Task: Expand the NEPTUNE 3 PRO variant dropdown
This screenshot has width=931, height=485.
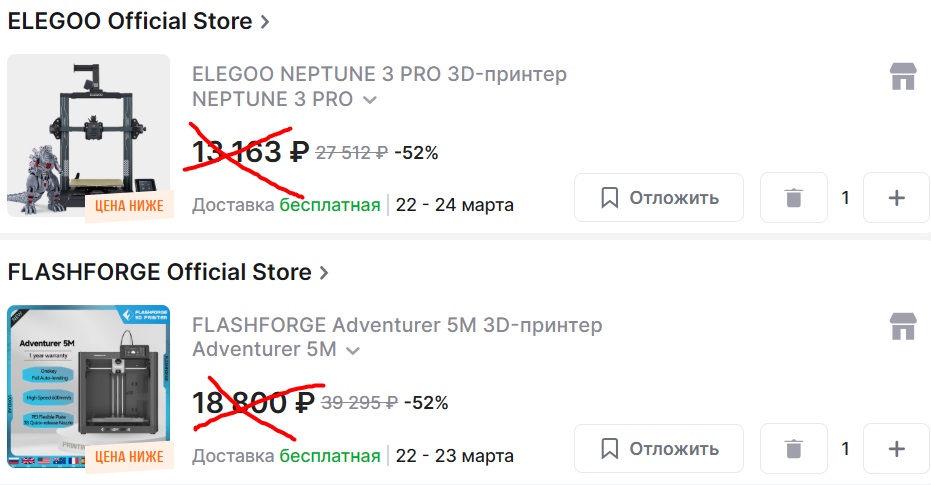Action: pos(369,100)
